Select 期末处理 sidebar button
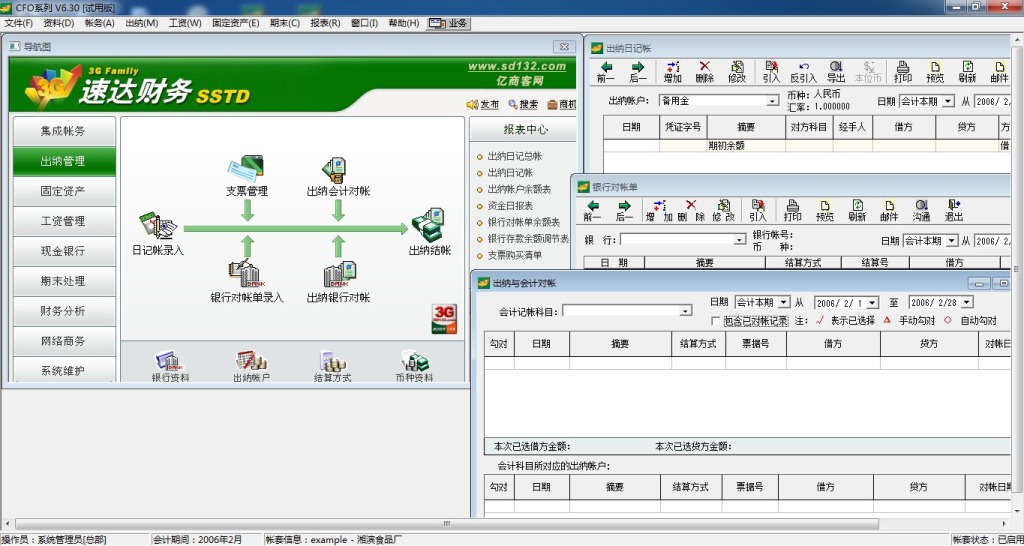This screenshot has height=546, width=1024. pos(63,281)
